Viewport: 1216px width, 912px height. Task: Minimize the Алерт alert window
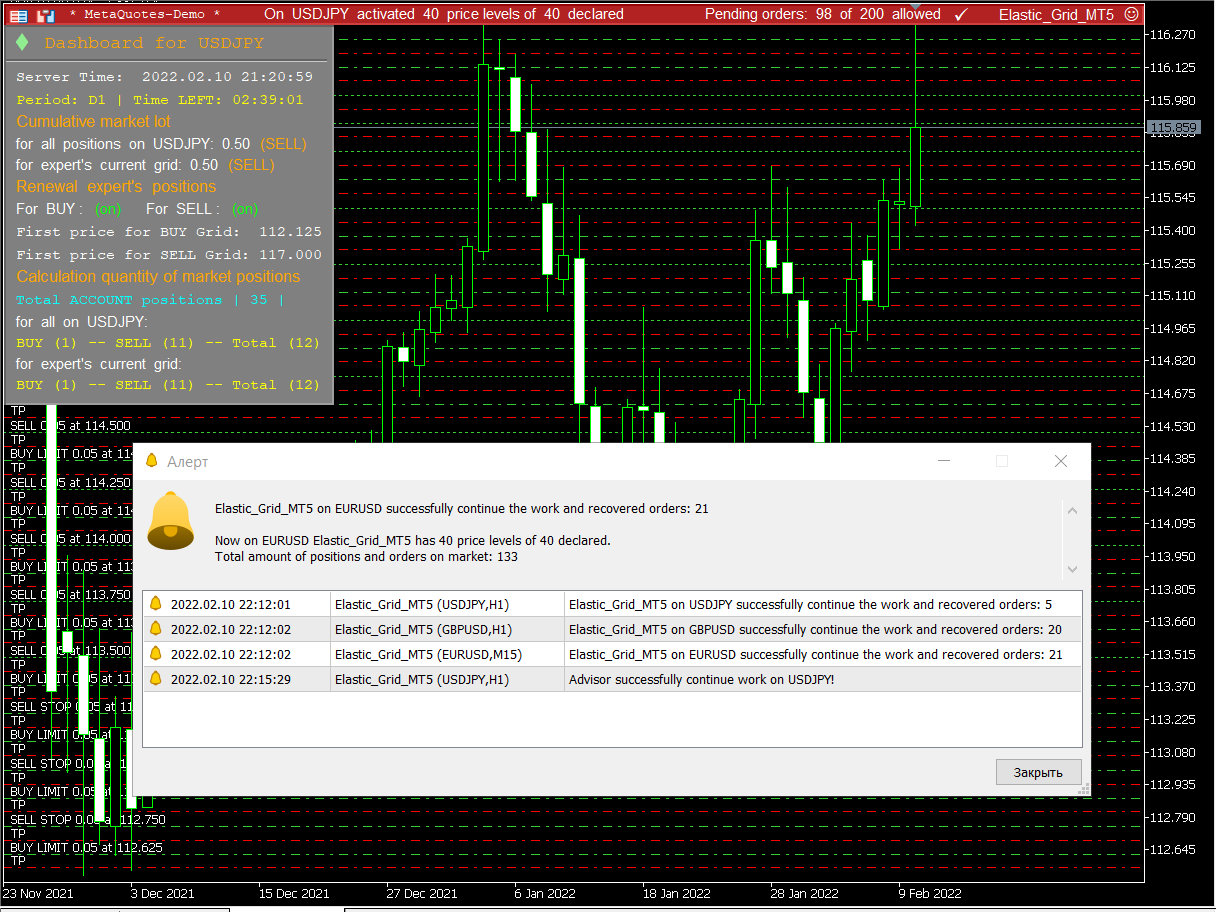[x=943, y=461]
